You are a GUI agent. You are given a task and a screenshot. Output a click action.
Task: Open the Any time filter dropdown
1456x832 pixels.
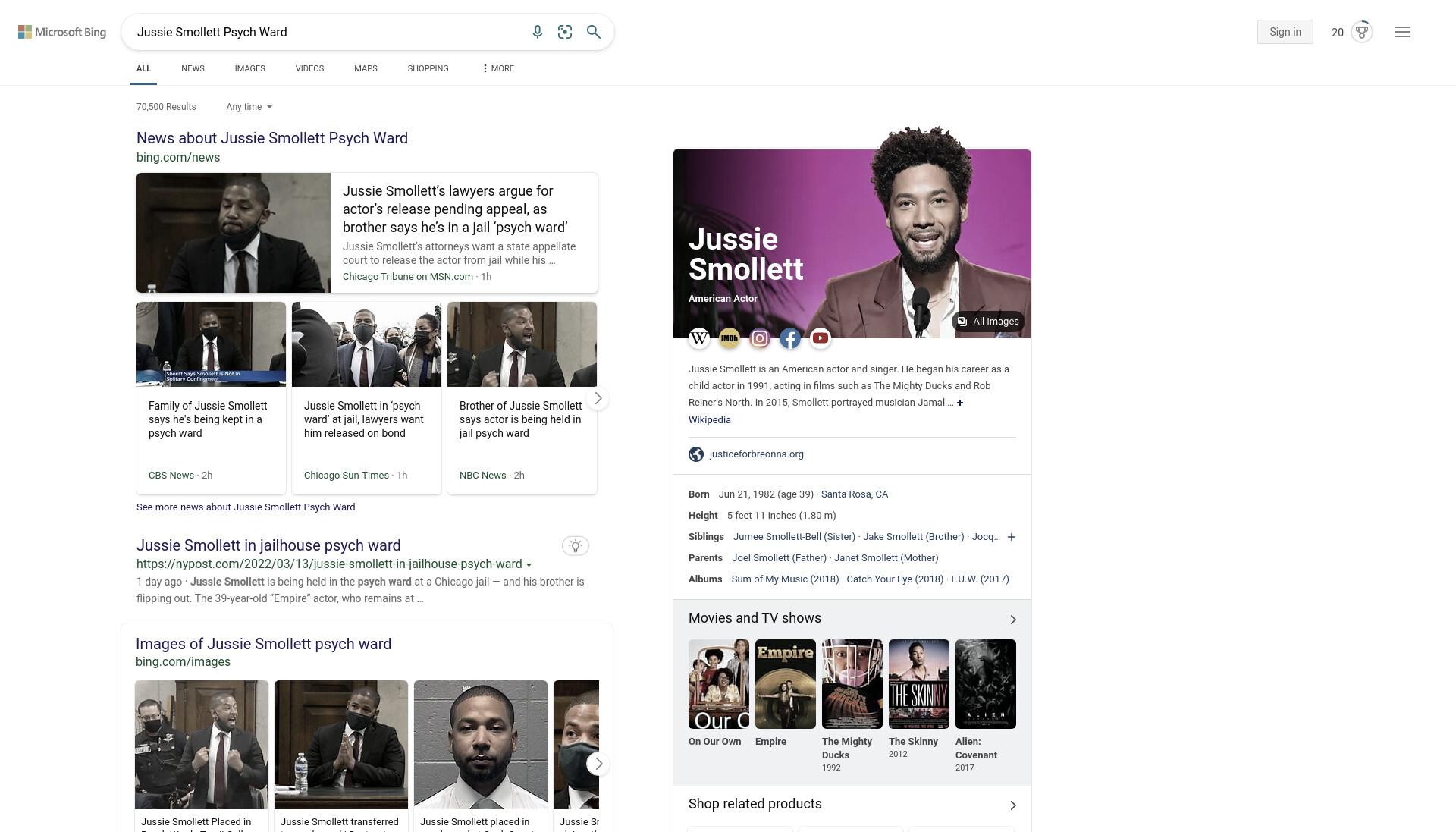click(249, 107)
